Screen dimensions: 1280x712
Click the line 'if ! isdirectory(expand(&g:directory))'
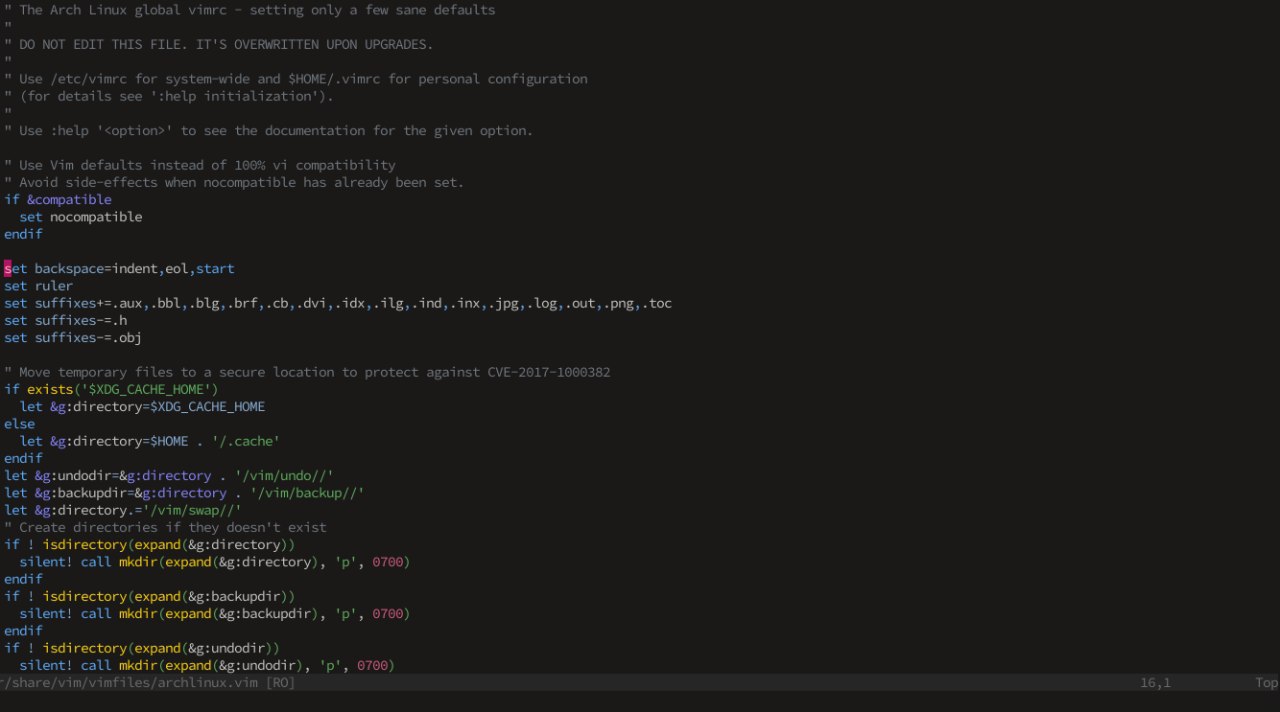150,545
